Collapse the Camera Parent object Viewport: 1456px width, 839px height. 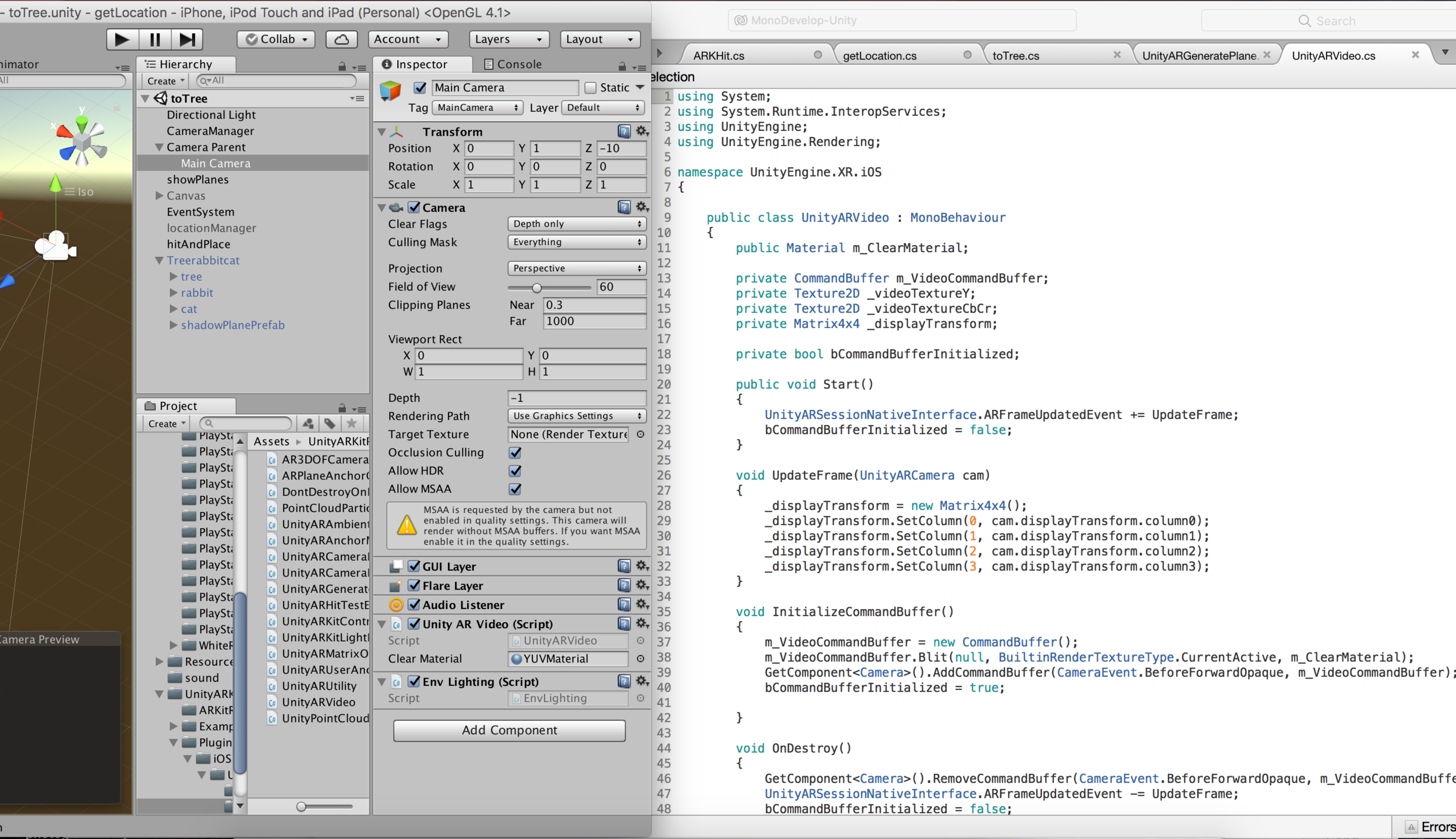[x=159, y=147]
